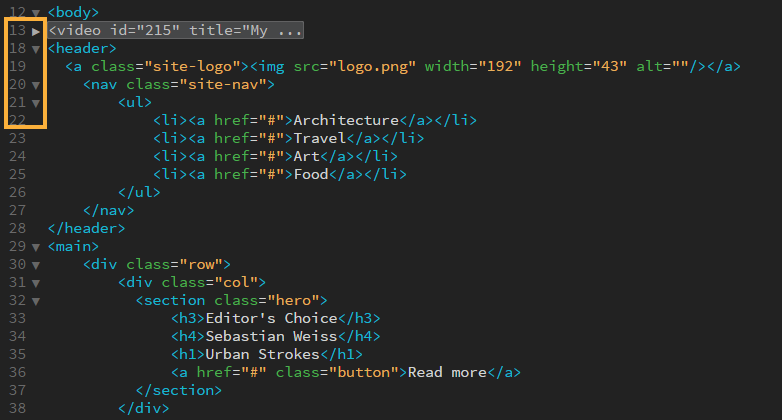Fold the main element on line 29
The image size is (782, 420).
click(36, 247)
